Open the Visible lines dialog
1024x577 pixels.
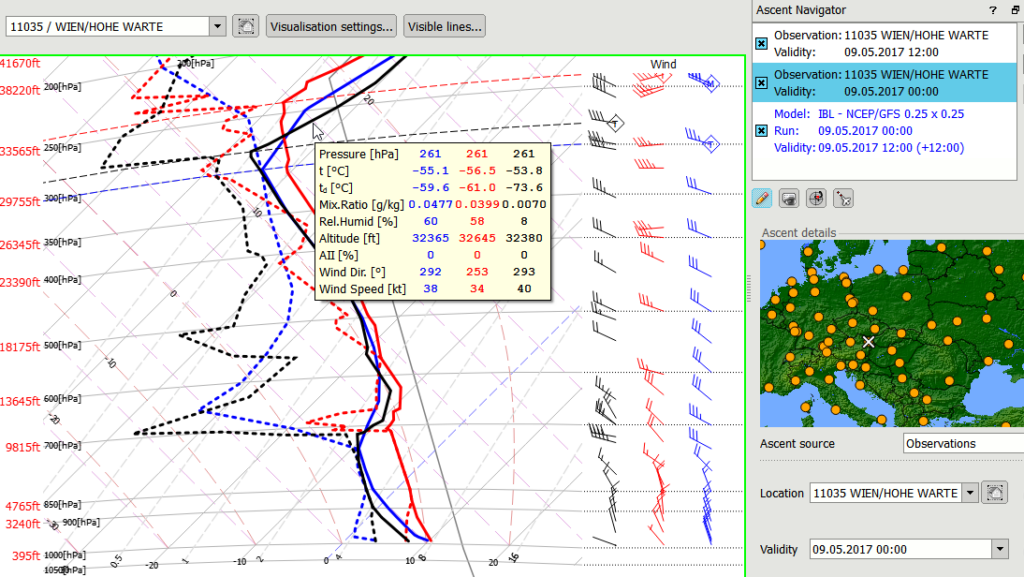444,26
